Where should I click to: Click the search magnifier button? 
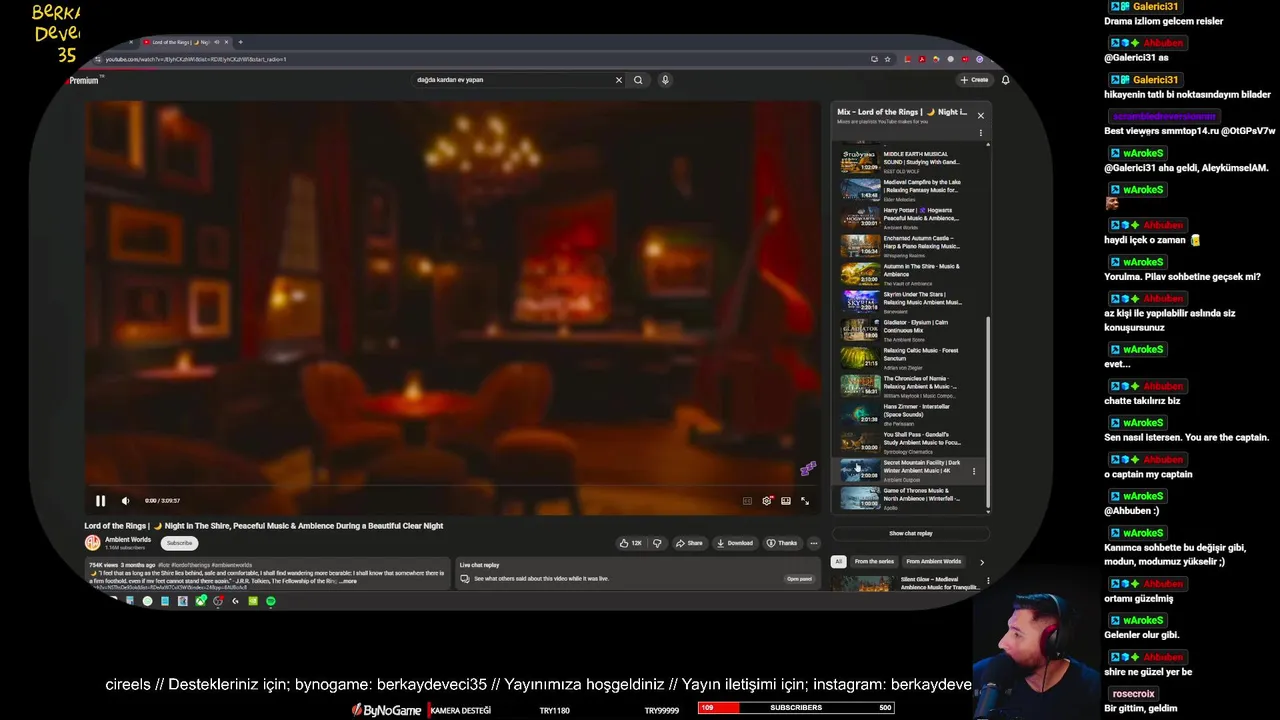[638, 80]
